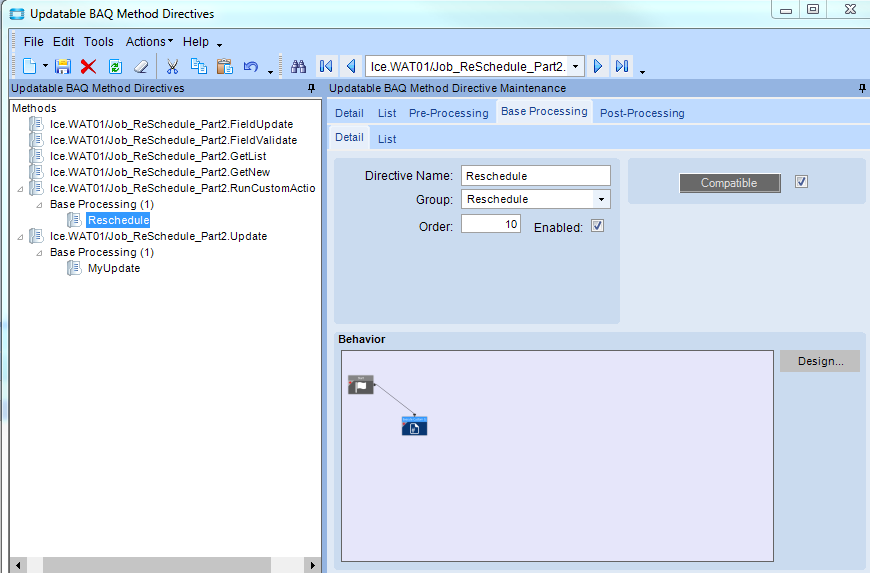Click the Design... button
The height and width of the screenshot is (573, 870).
pyautogui.click(x=820, y=361)
